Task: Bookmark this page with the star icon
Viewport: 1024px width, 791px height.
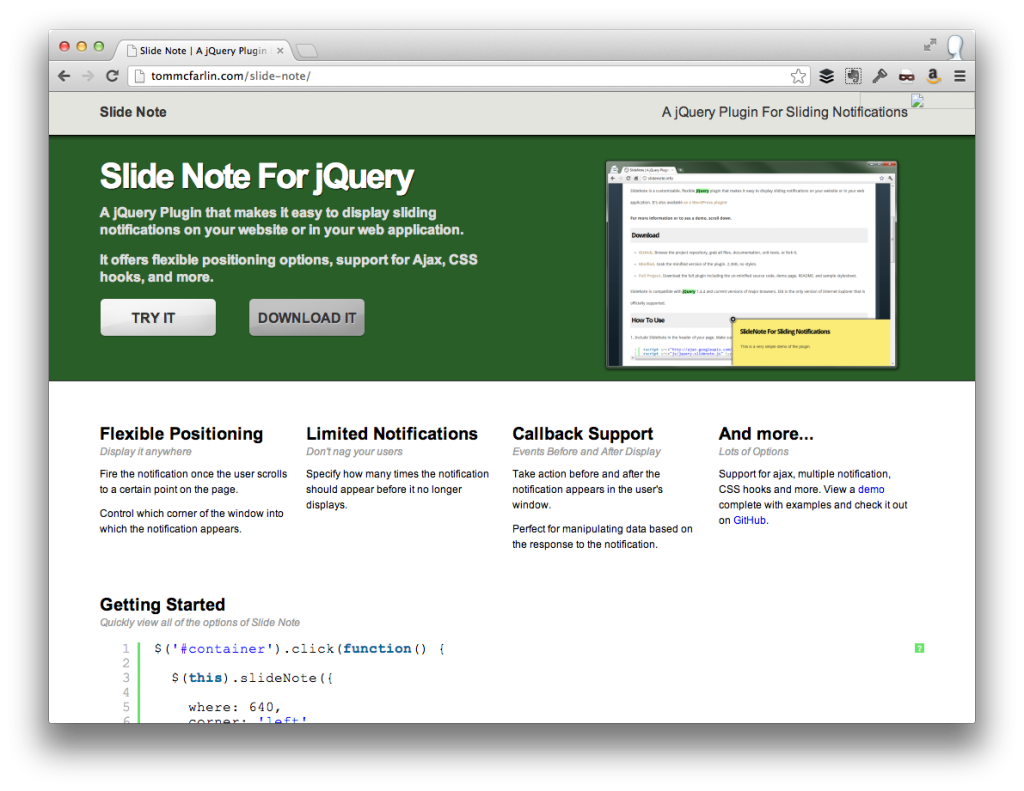Action: pos(797,76)
